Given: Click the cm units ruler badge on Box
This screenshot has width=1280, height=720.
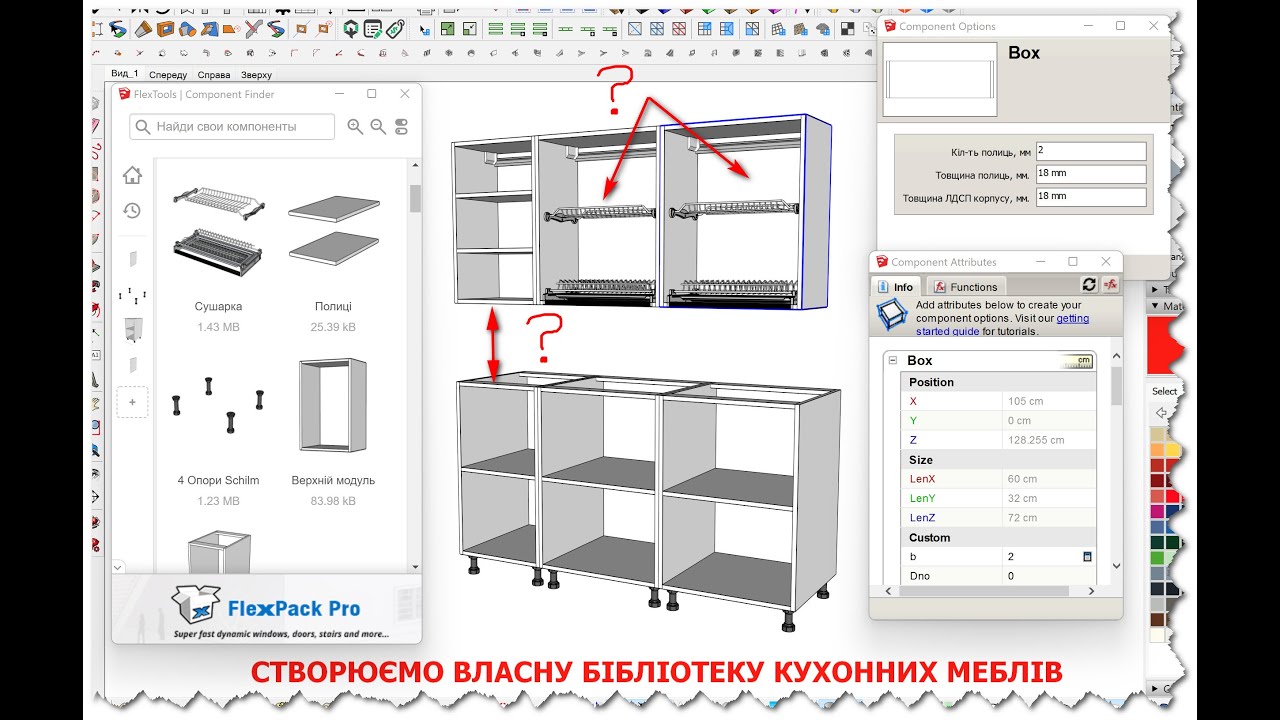Looking at the screenshot, I should click(x=1078, y=361).
